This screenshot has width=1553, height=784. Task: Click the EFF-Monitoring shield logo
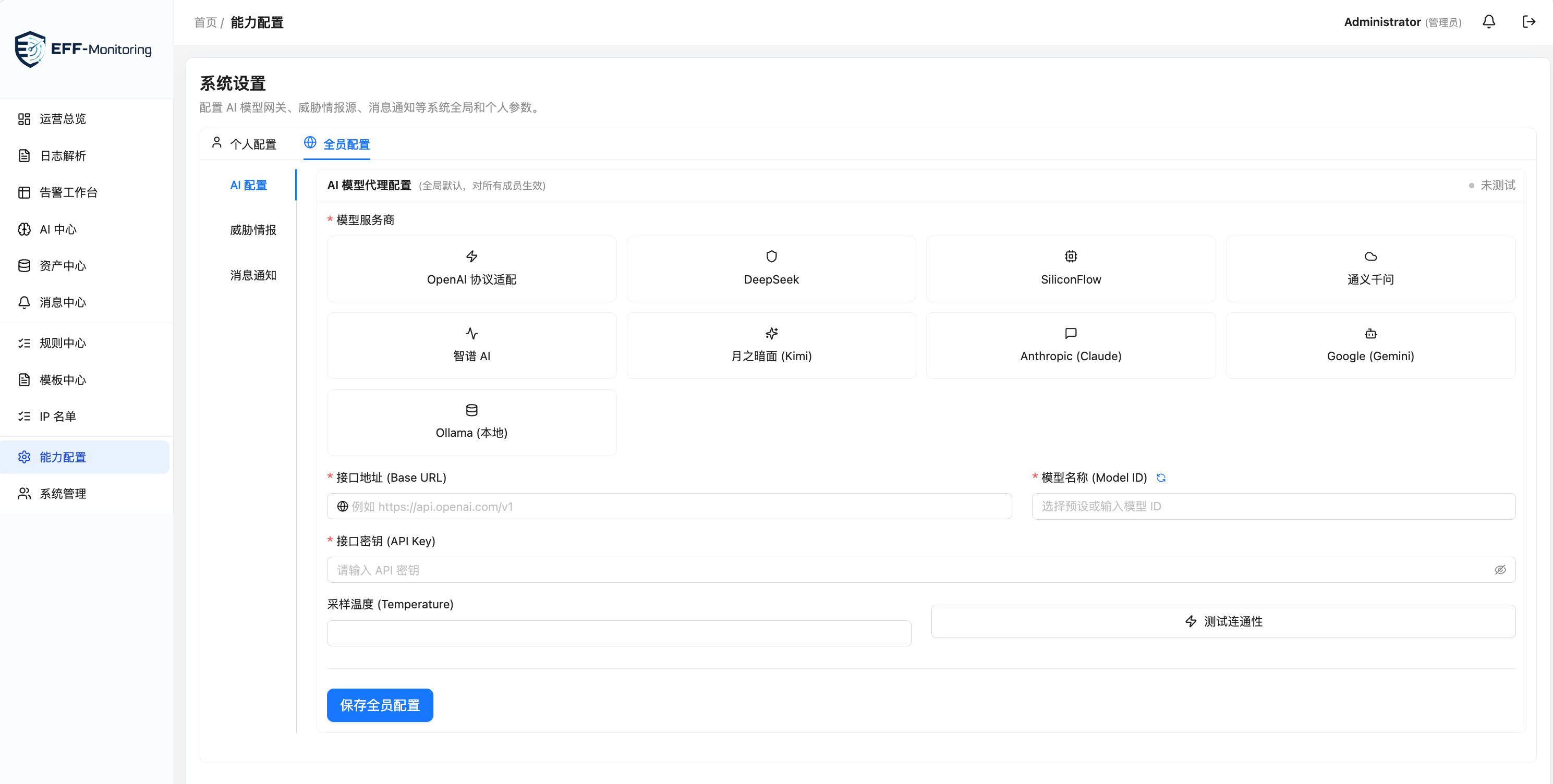[30, 49]
